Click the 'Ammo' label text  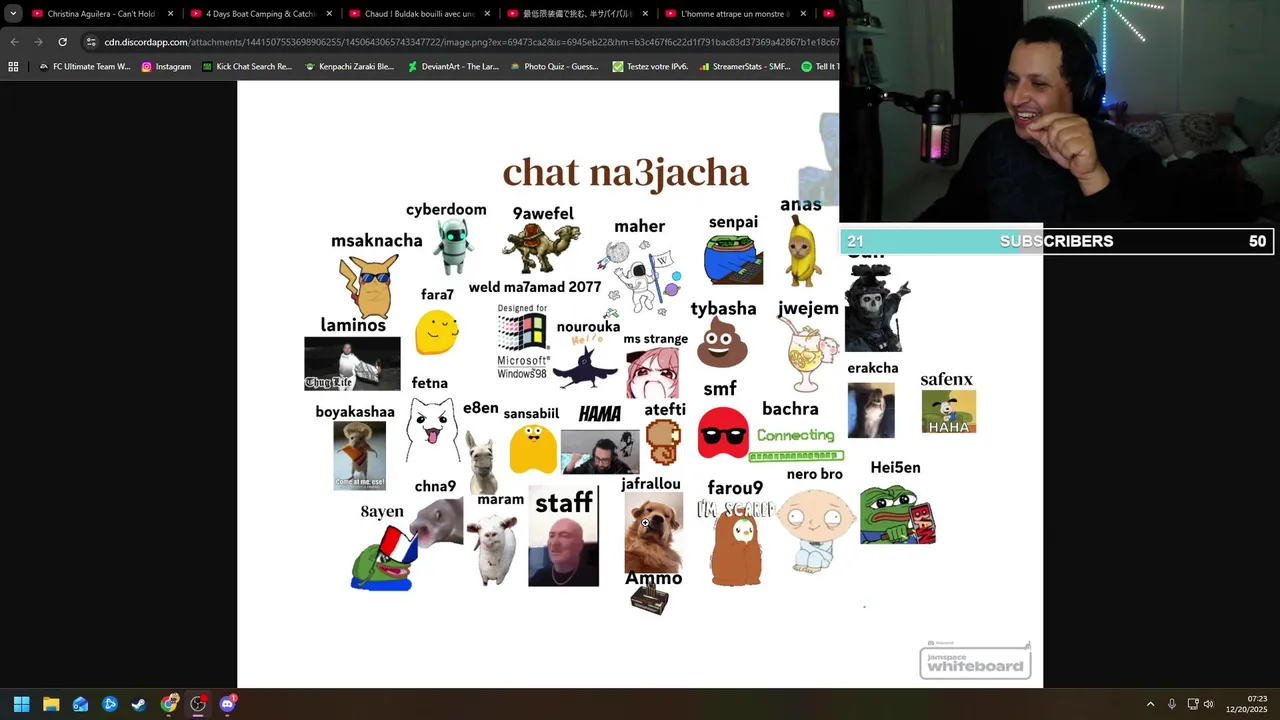tap(653, 578)
